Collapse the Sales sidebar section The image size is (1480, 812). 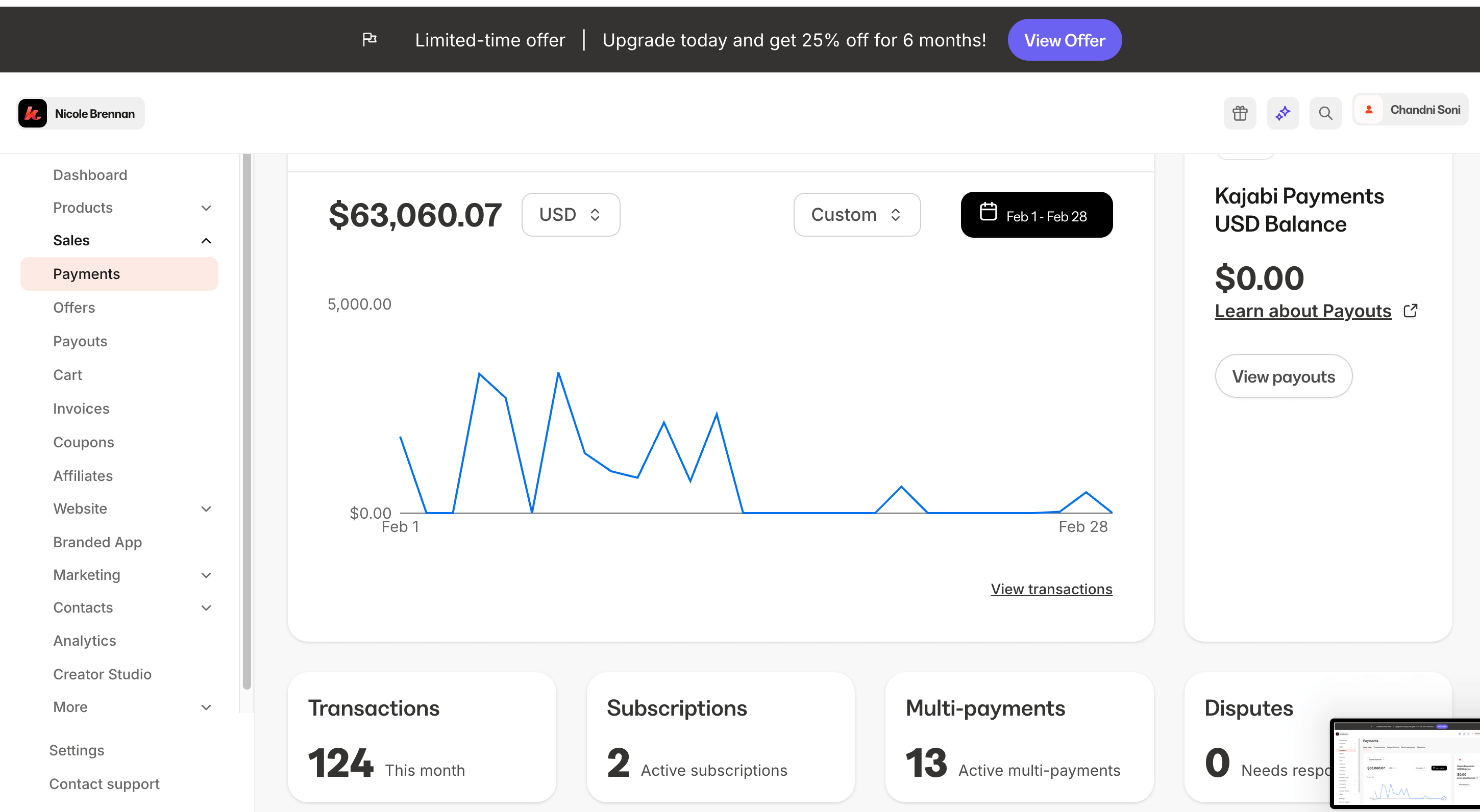pyautogui.click(x=206, y=241)
